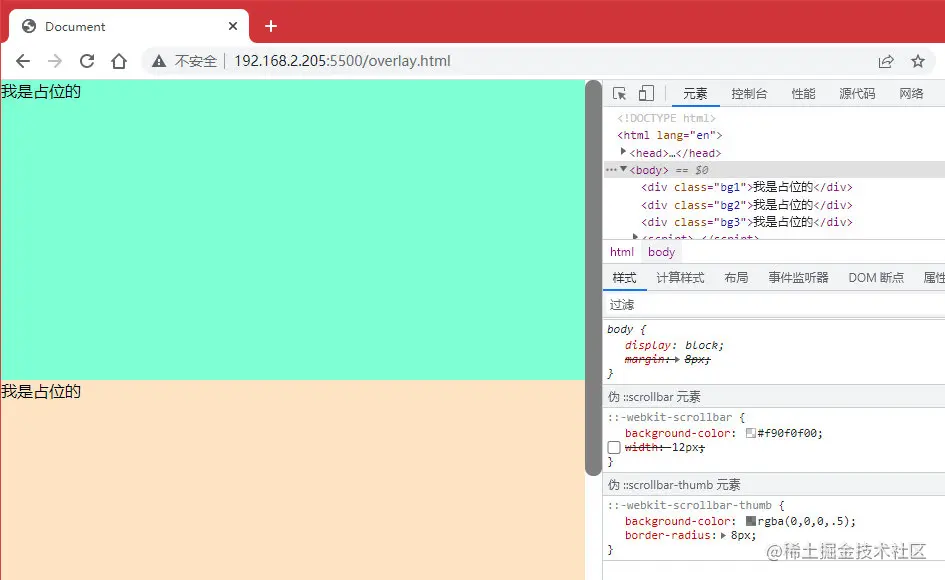Open the 事件监听器 sidebar tab
This screenshot has width=945, height=580.
pos(799,278)
